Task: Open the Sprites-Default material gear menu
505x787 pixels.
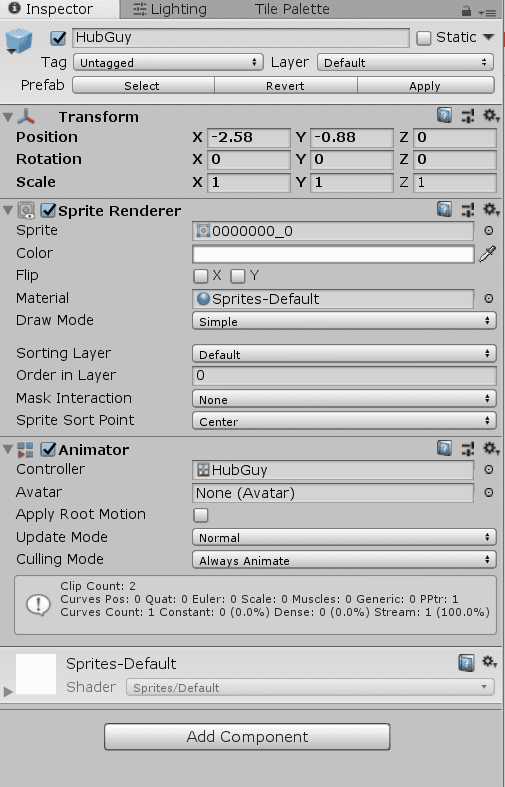Action: 490,662
